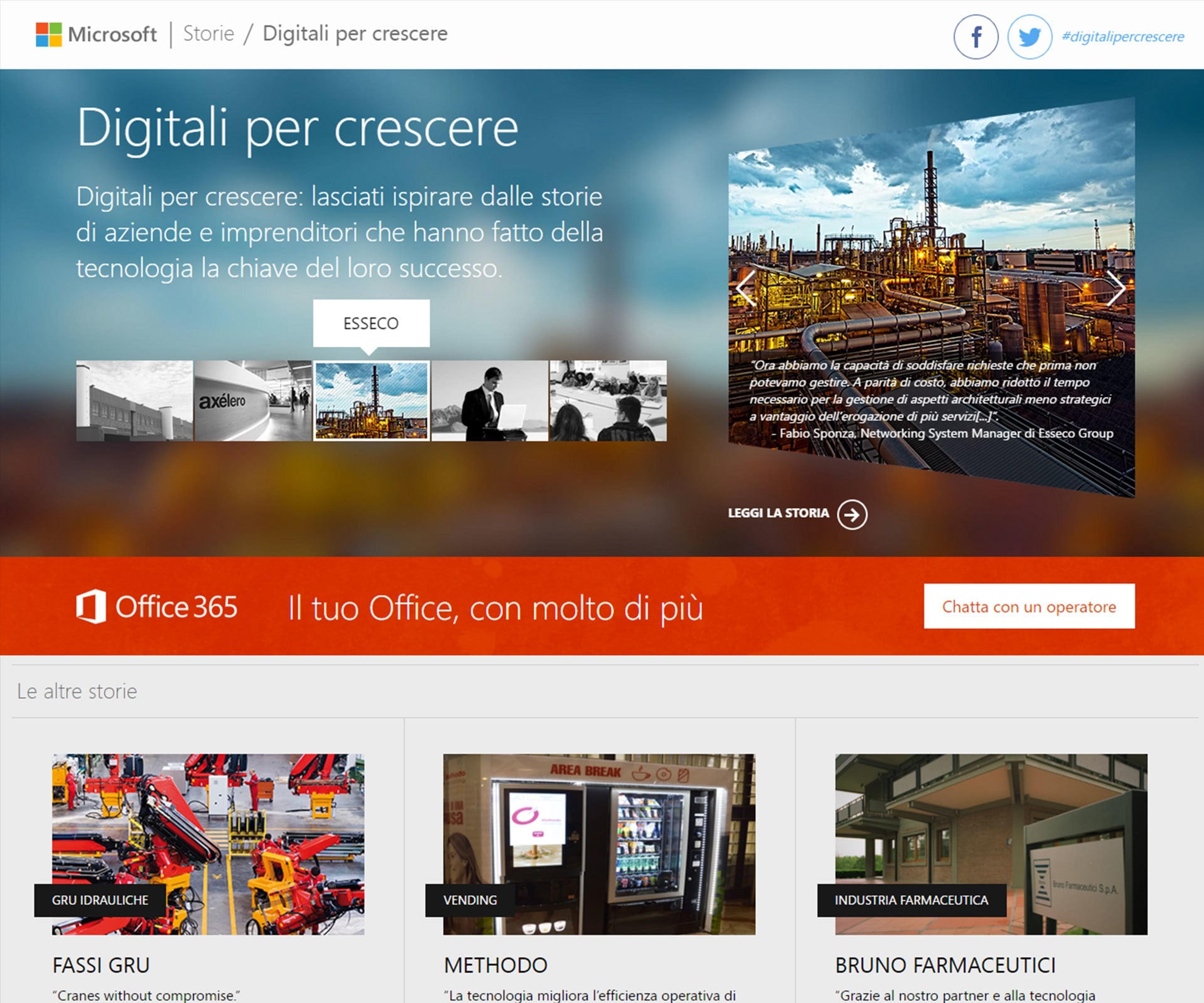
Task: Click the Office 365 logo
Action: pos(156,607)
